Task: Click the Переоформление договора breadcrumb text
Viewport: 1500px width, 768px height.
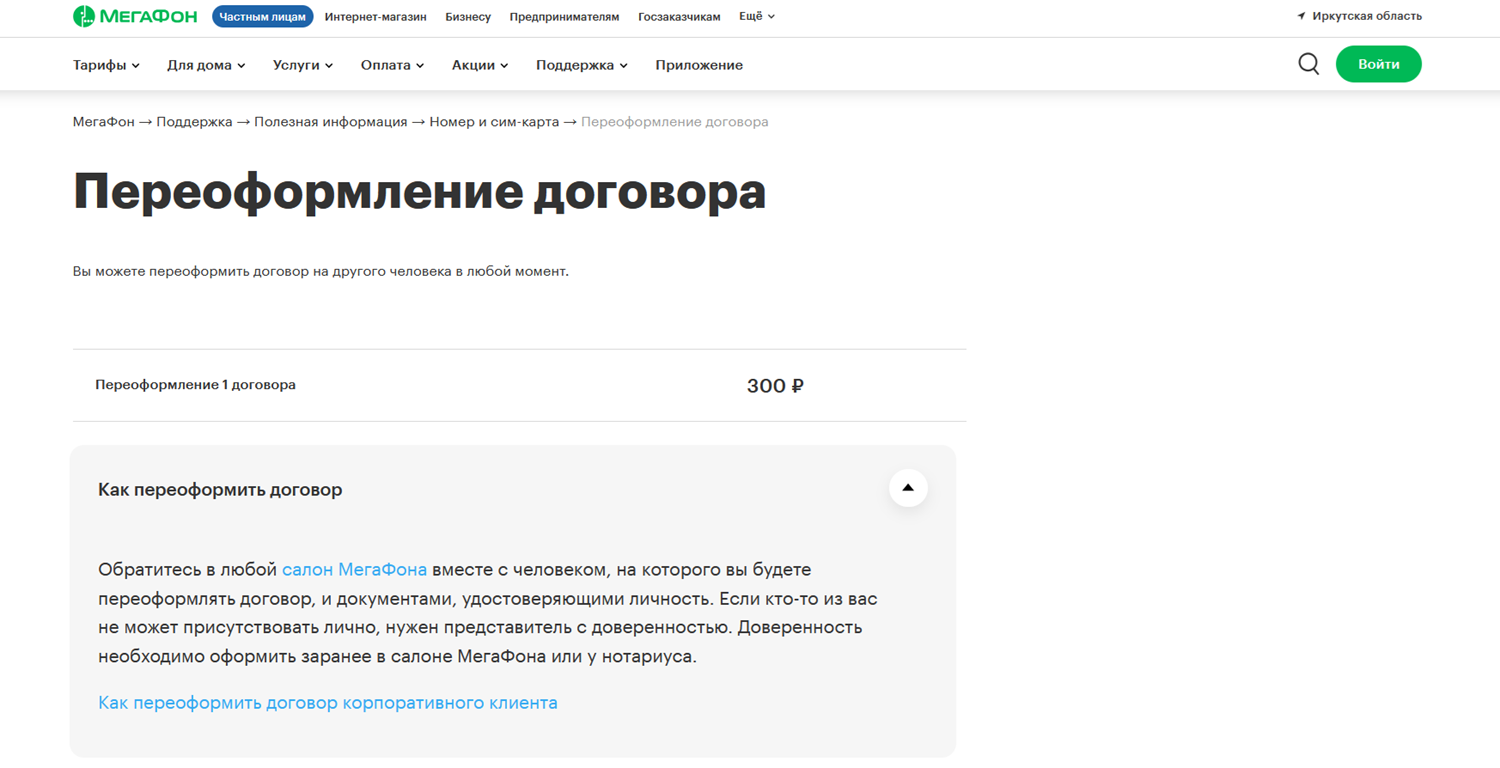Action: 675,122
